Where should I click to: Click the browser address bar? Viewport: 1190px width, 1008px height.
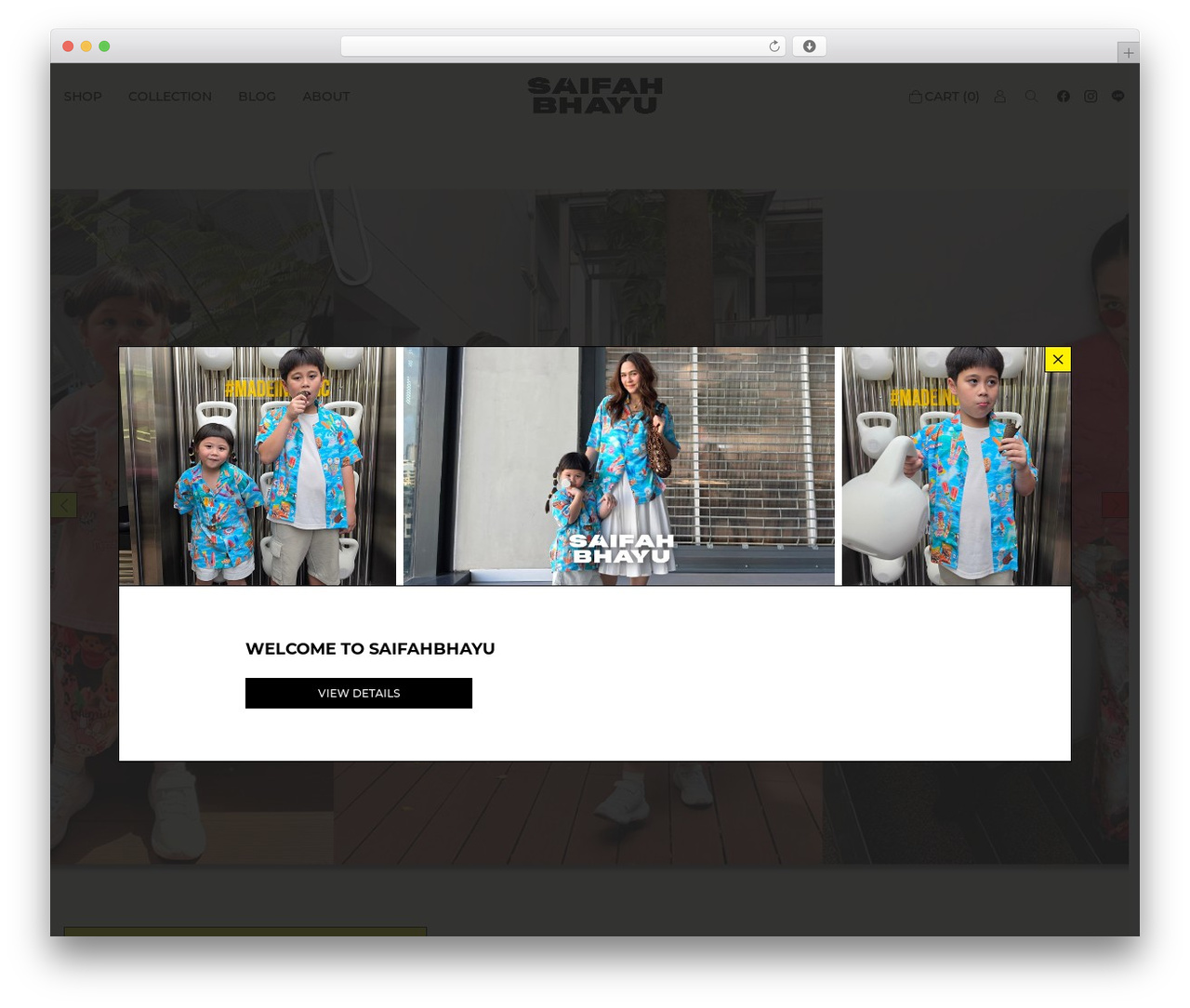click(562, 46)
